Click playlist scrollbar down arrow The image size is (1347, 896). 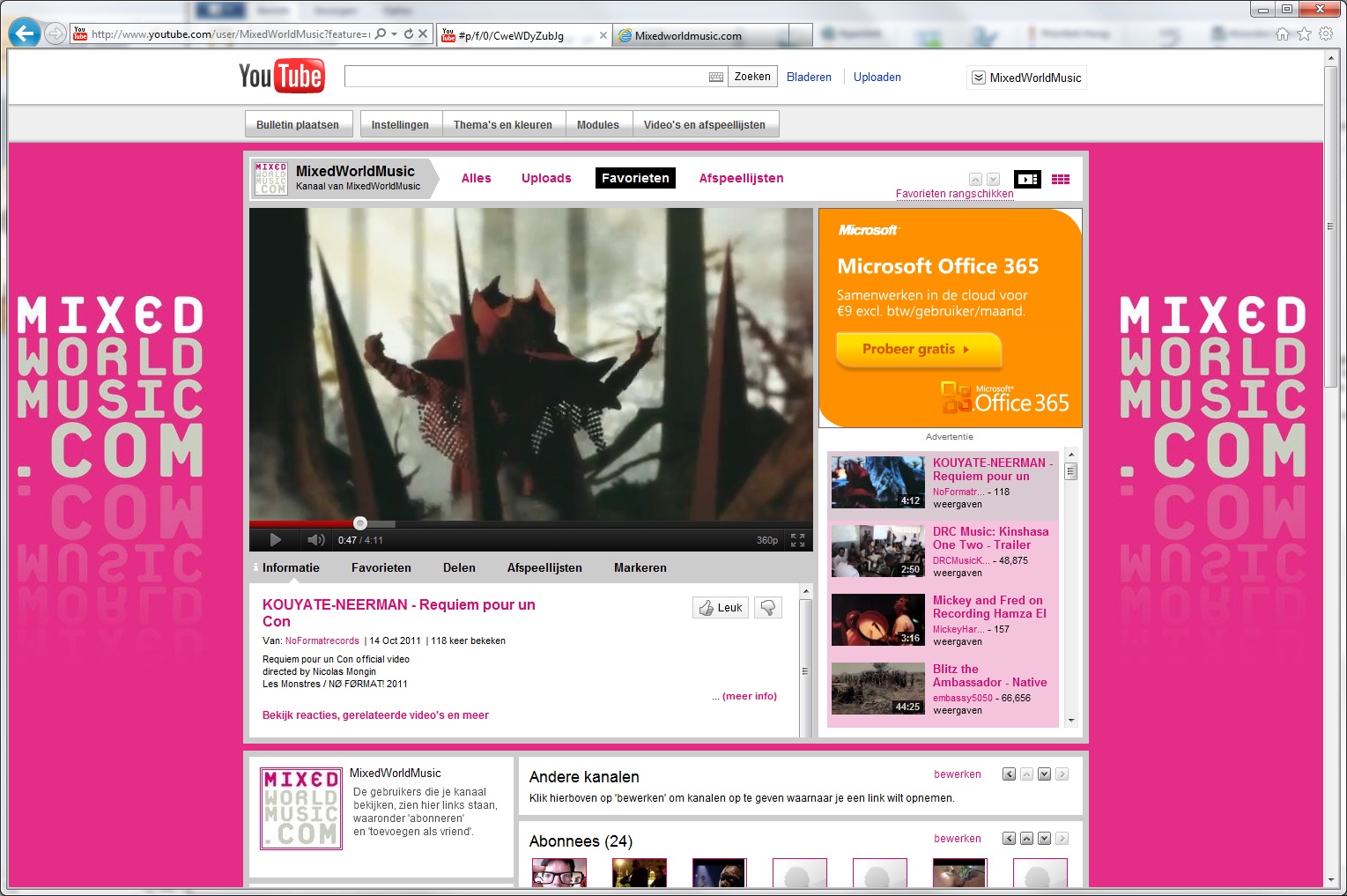[1071, 721]
